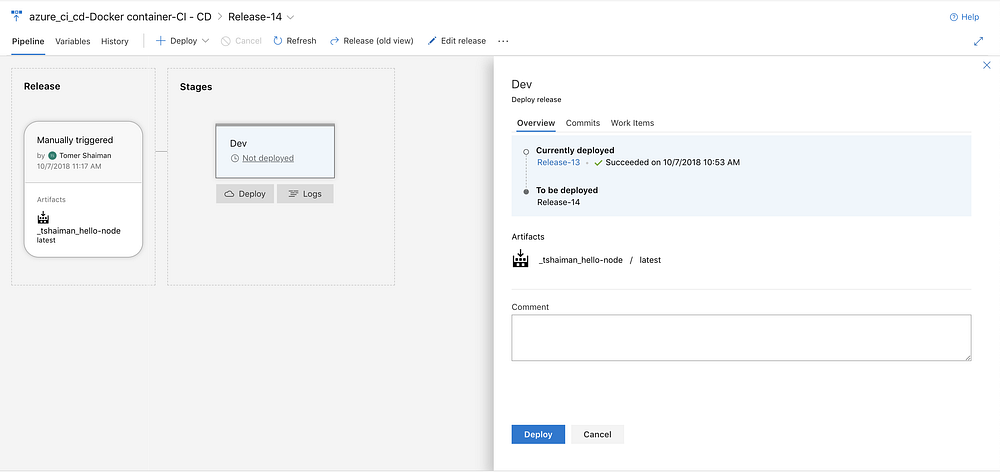Click the blue Deploy button in panel
This screenshot has width=1000, height=472.
tap(538, 434)
